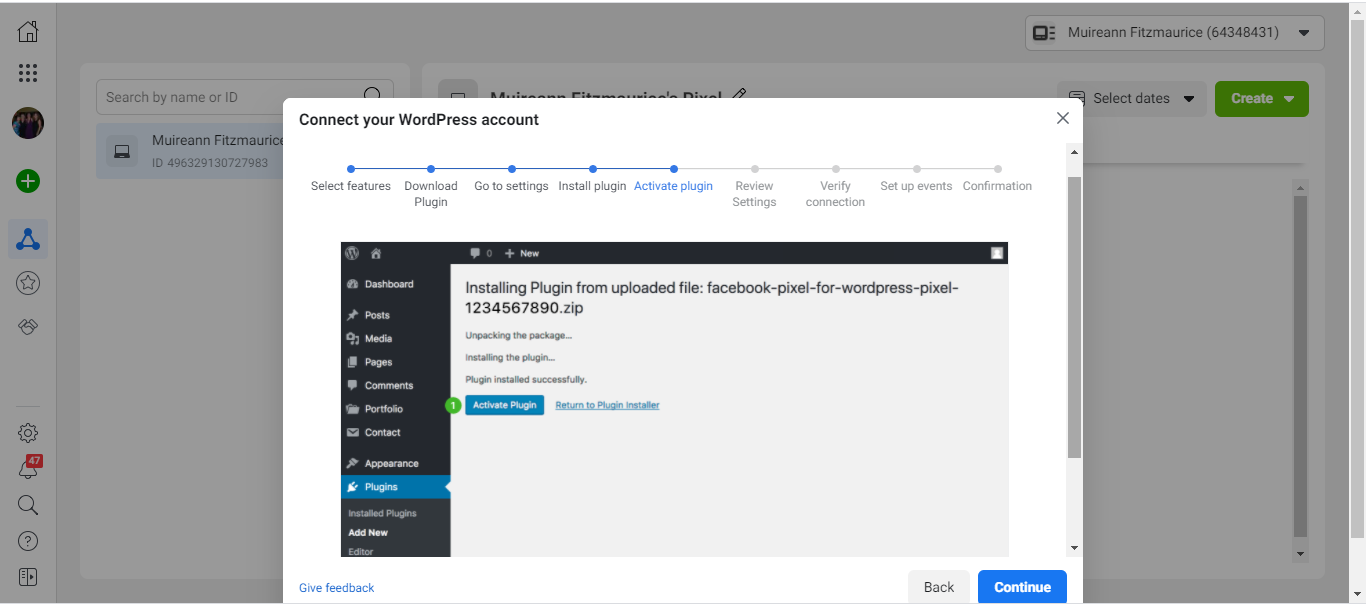
Task: Click the handshake Partner Integrations icon
Action: click(x=28, y=327)
